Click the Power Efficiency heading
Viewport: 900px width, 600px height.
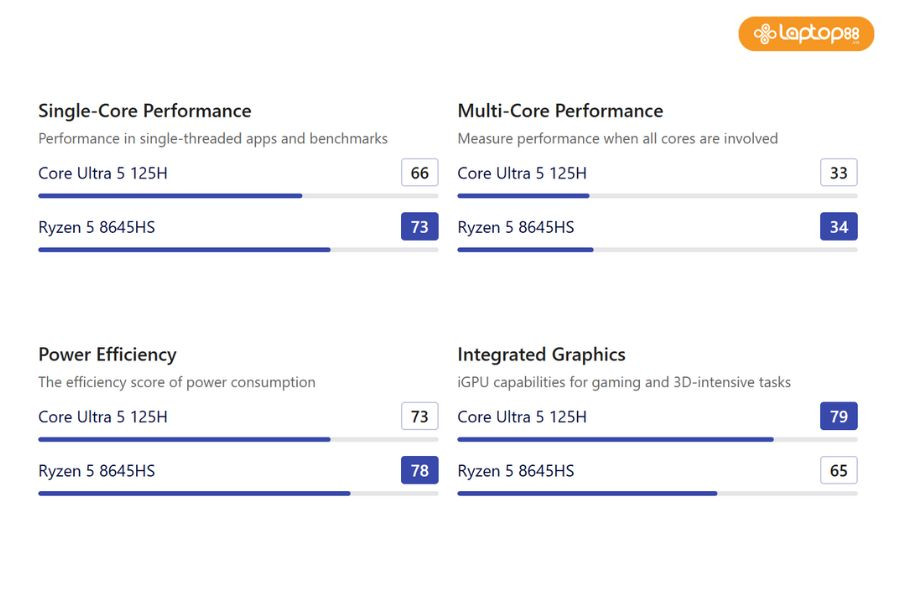[x=107, y=355]
